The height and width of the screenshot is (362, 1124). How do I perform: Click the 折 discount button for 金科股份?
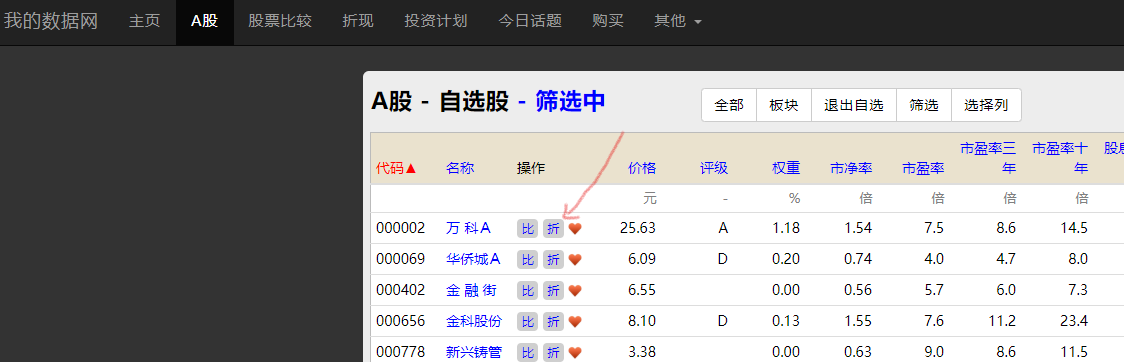pos(553,321)
